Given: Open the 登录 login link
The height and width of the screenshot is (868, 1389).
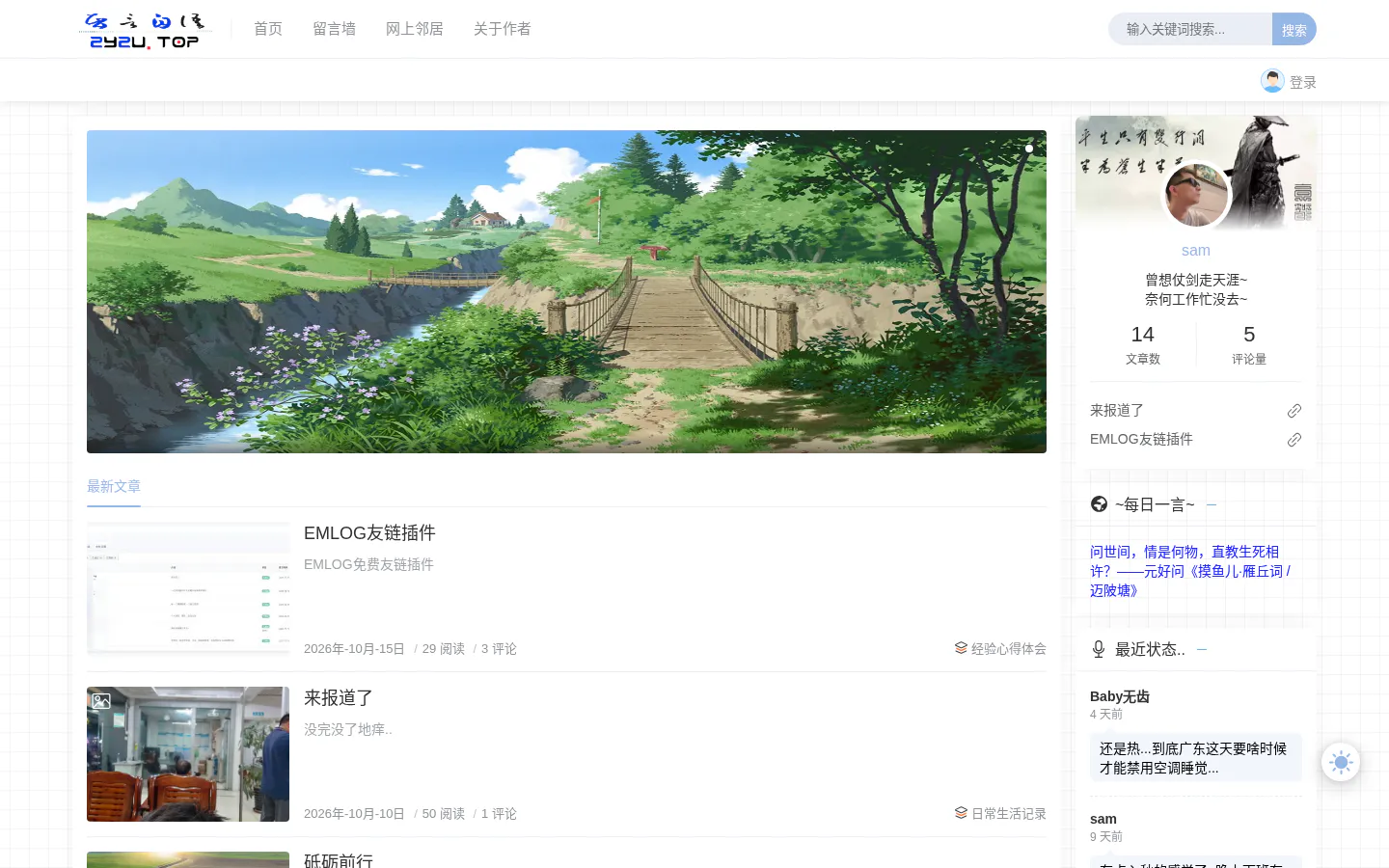Looking at the screenshot, I should pos(1303,83).
